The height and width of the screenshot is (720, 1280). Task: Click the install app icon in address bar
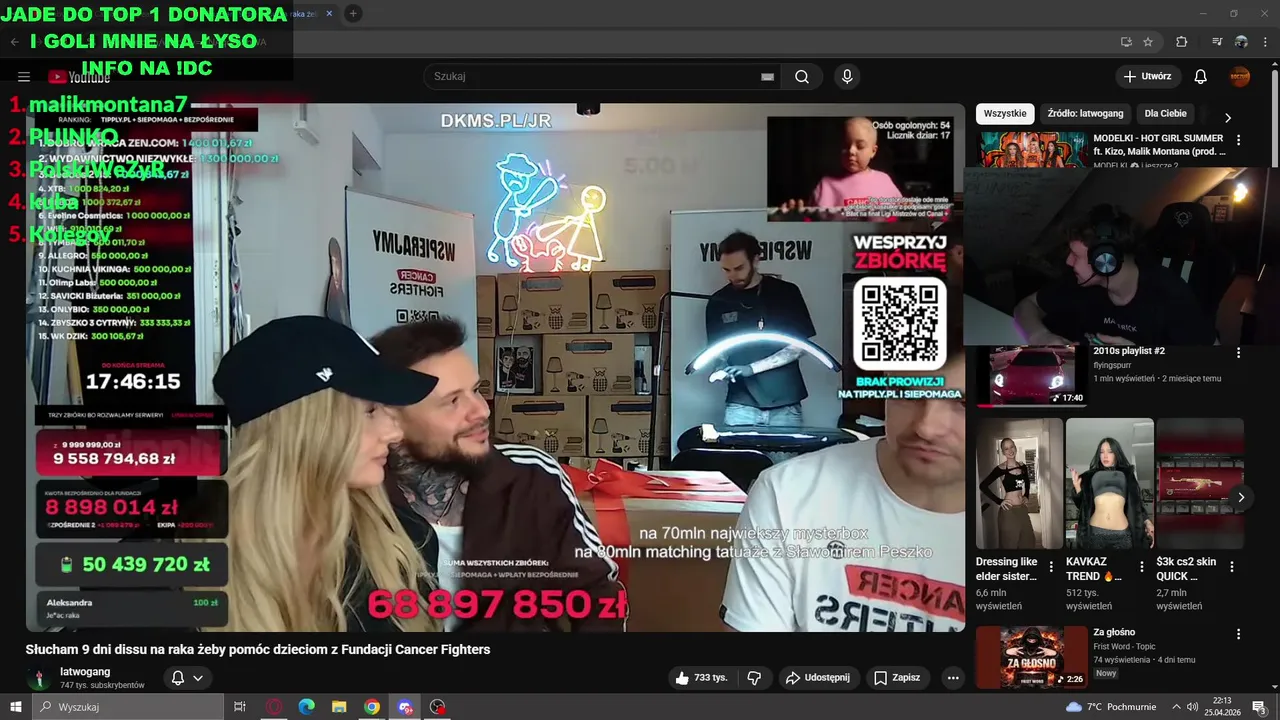pos(1126,42)
